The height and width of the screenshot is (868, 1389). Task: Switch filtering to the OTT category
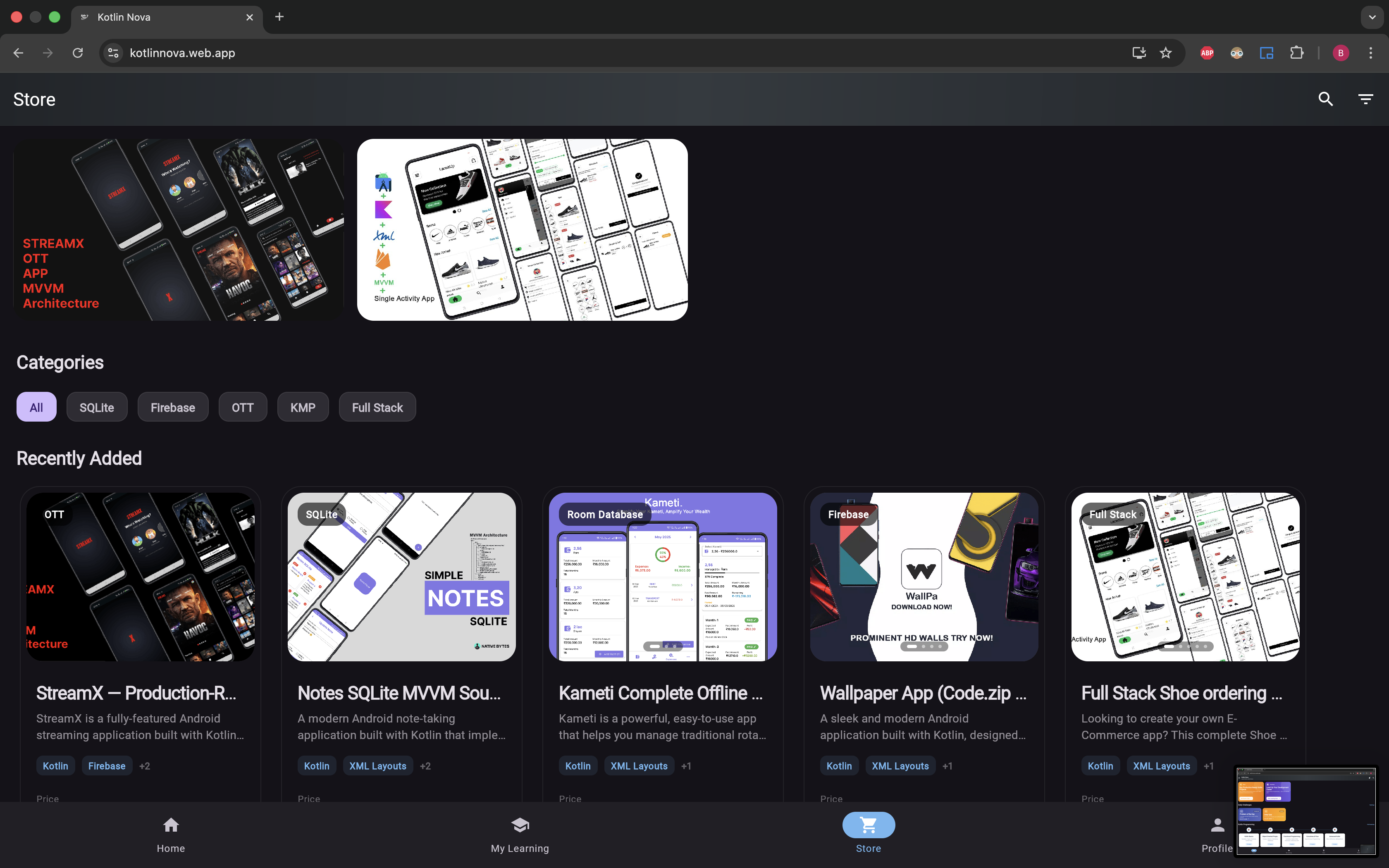(243, 406)
